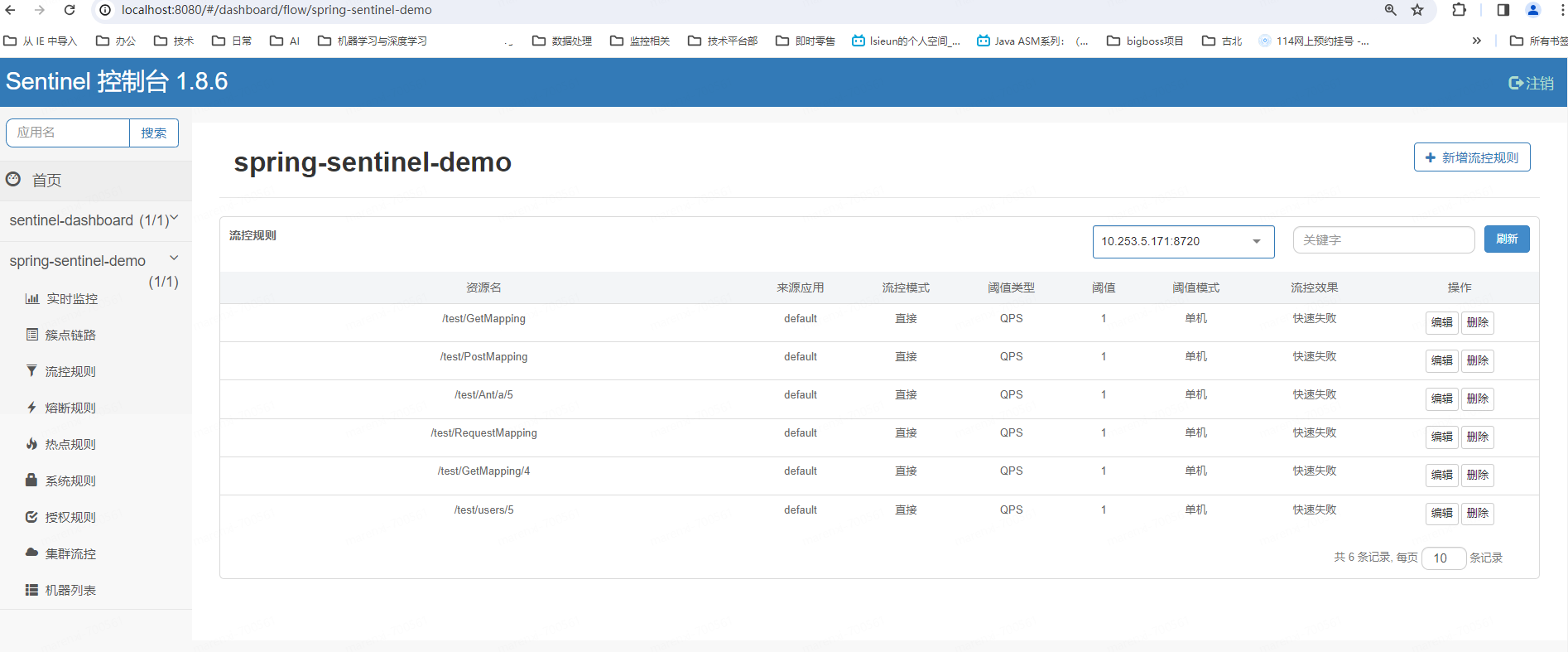Screen dimensions: 1568x652
Task: Collapse the spring-sentinel-demo app chevron
Action: coord(175,258)
